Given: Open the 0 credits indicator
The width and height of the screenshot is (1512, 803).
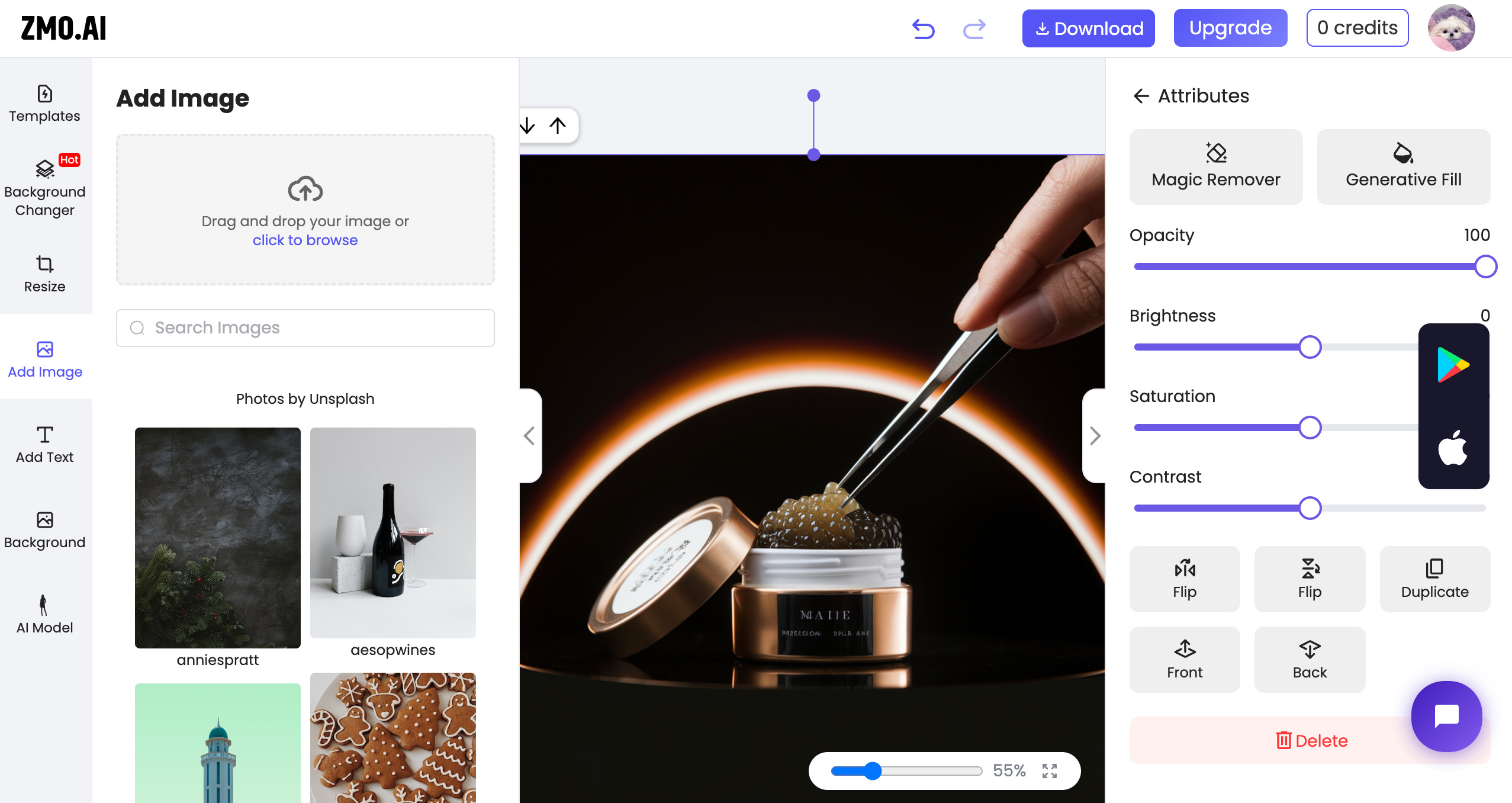Looking at the screenshot, I should [x=1357, y=28].
